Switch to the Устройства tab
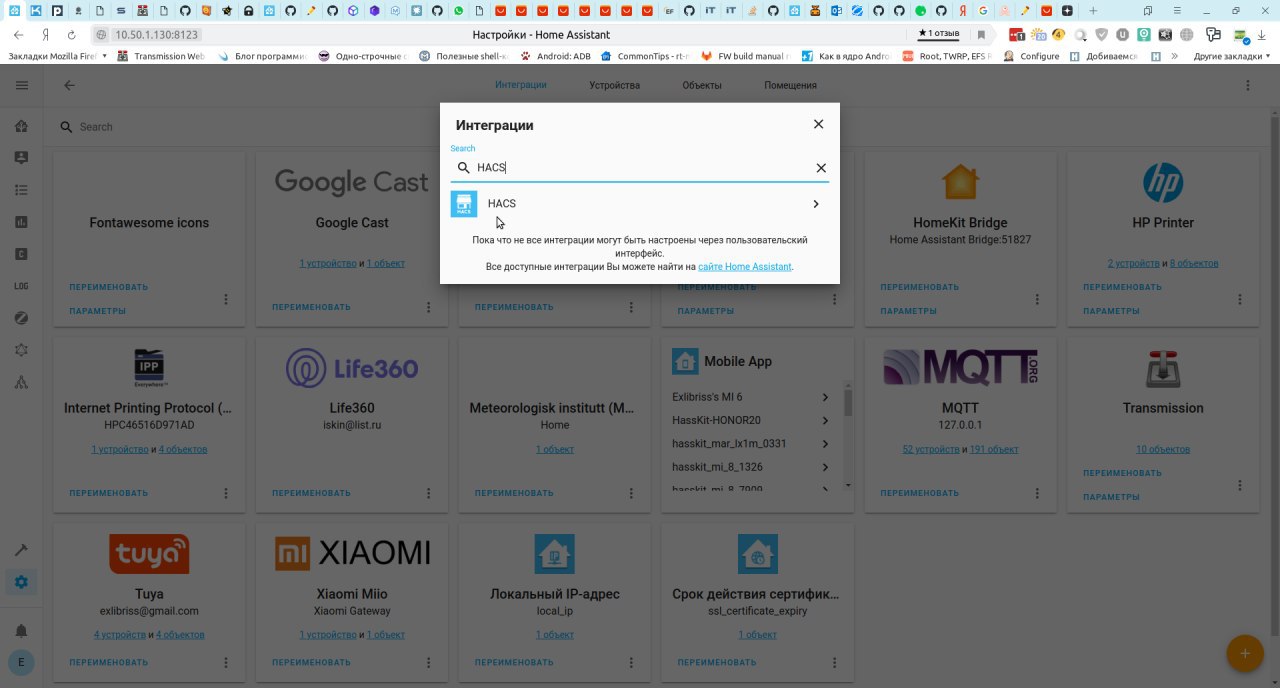Image resolution: width=1280 pixels, height=688 pixels. click(x=614, y=85)
